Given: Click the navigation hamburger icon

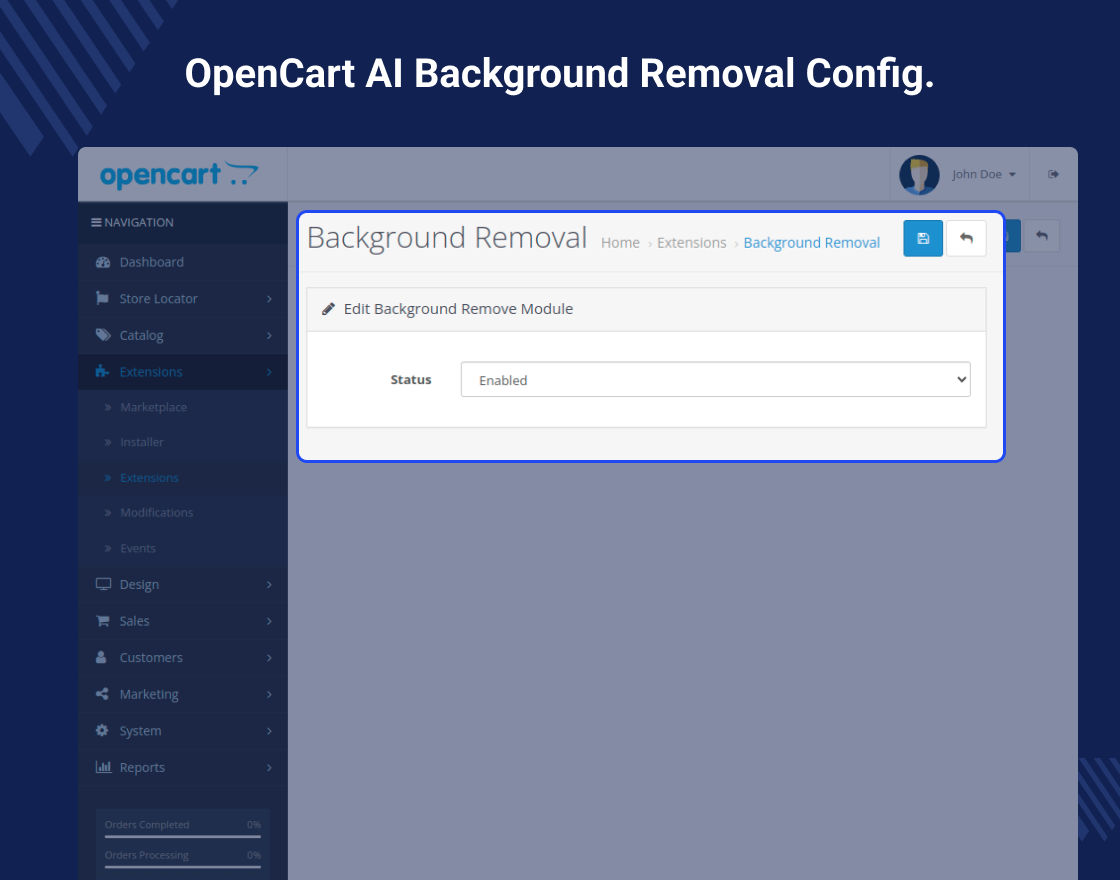Looking at the screenshot, I should point(96,222).
